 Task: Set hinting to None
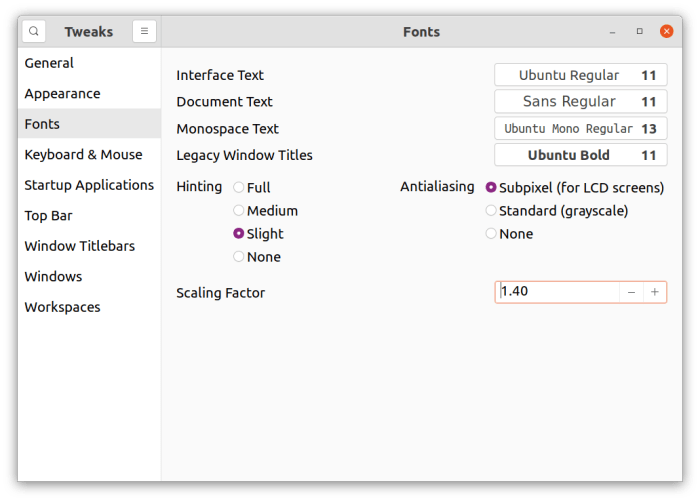[239, 256]
